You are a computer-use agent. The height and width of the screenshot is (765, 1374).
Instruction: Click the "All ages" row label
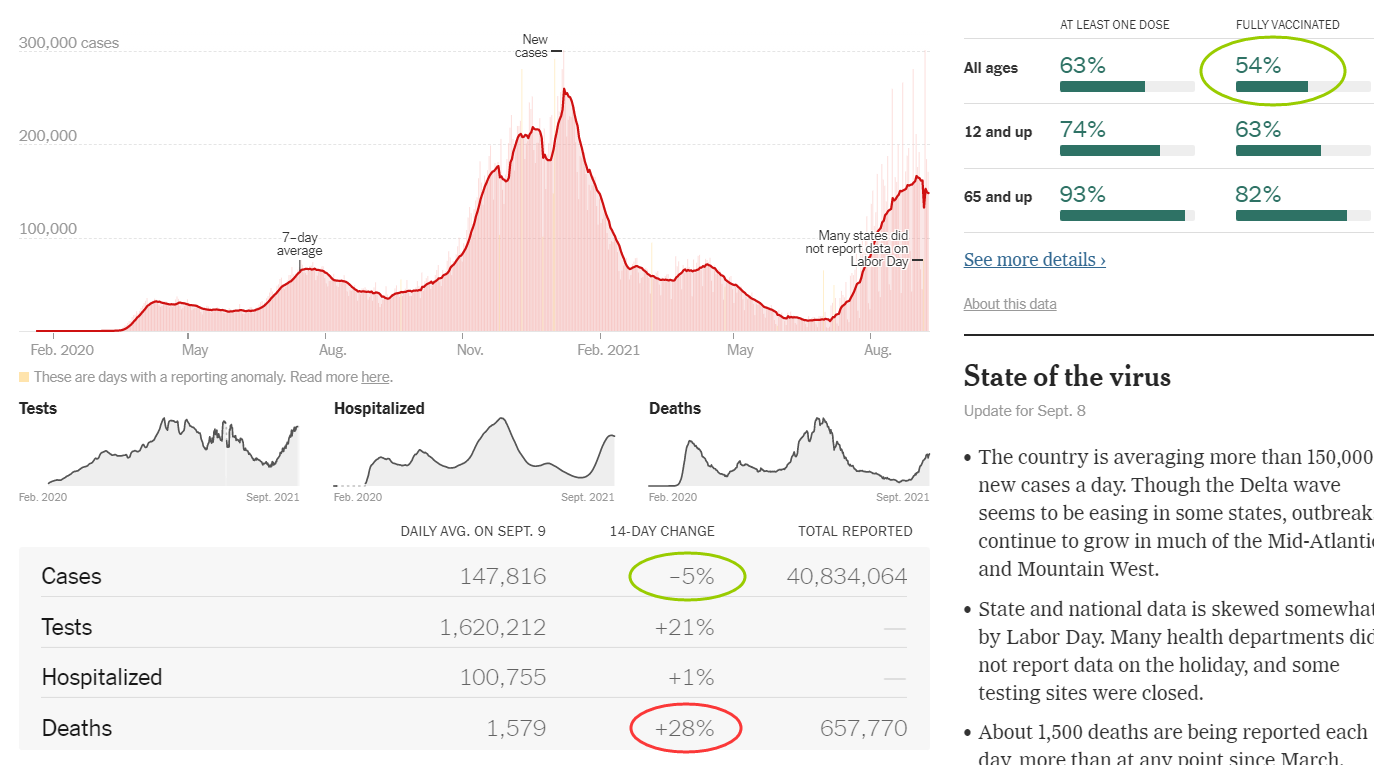coord(991,68)
